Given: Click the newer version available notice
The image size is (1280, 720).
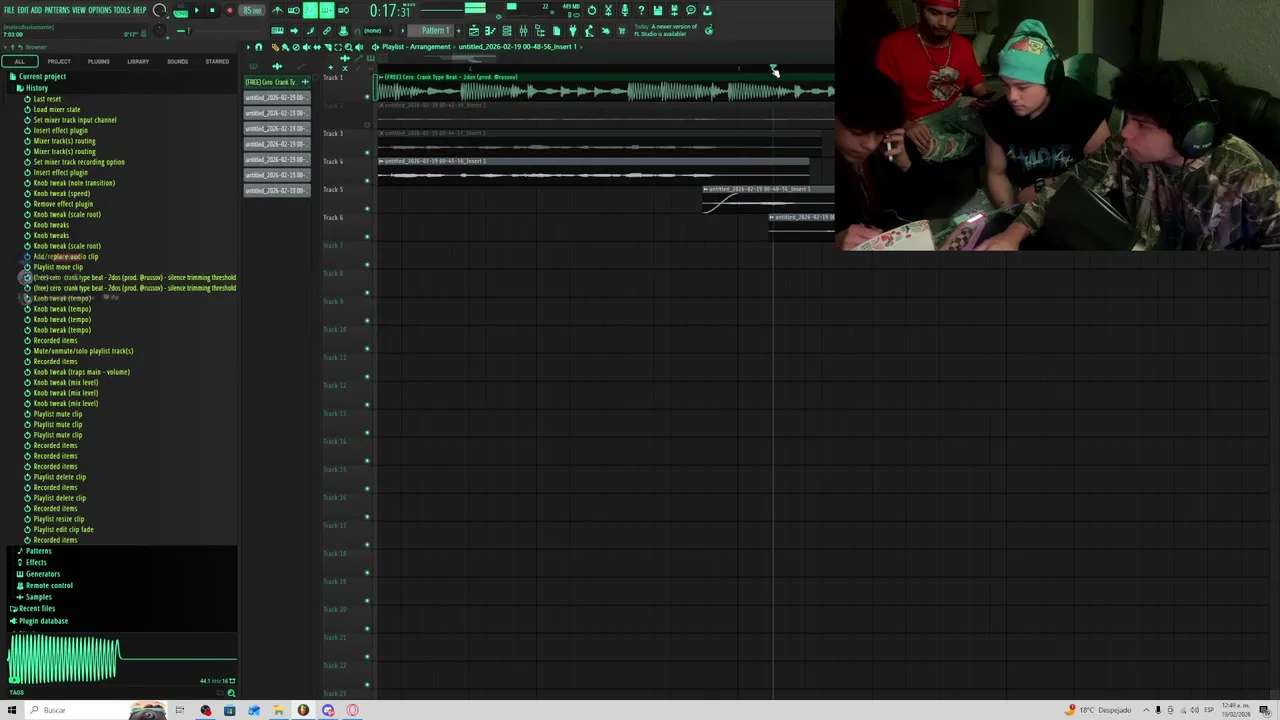Looking at the screenshot, I should coord(666,30).
